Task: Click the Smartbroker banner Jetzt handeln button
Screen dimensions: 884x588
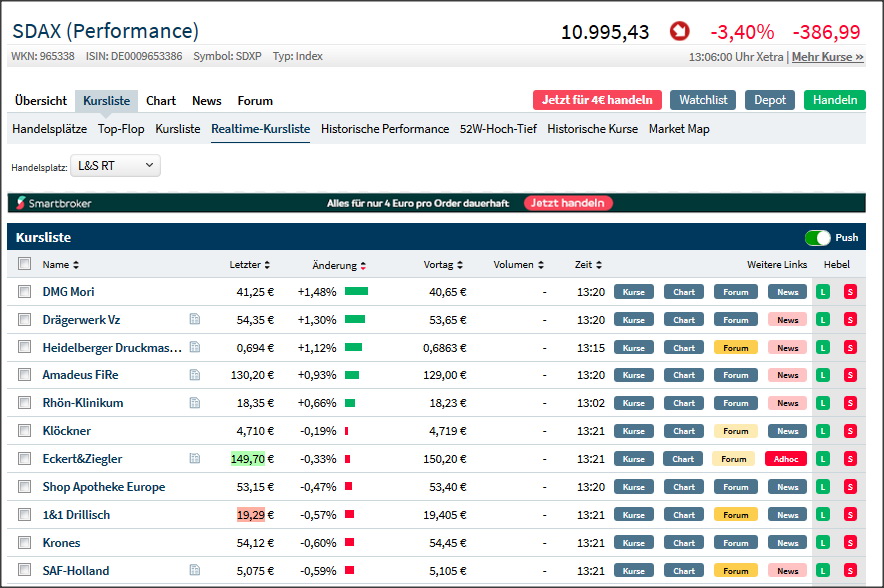Action: point(567,203)
